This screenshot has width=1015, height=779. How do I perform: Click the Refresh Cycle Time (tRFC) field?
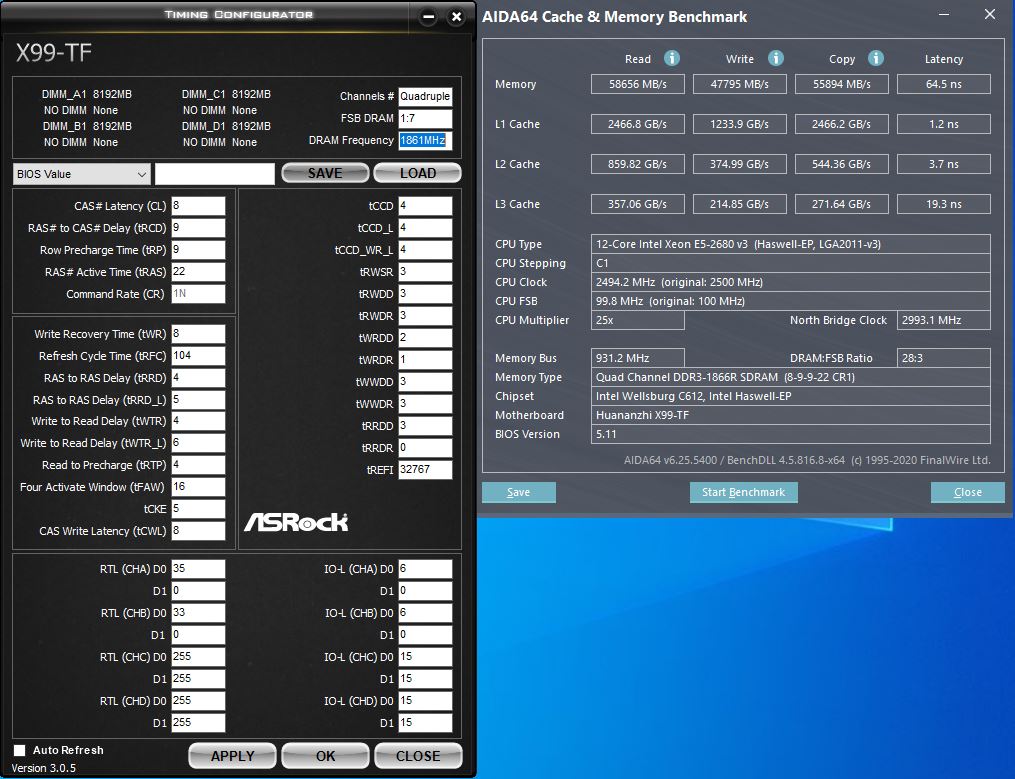pyautogui.click(x=198, y=356)
